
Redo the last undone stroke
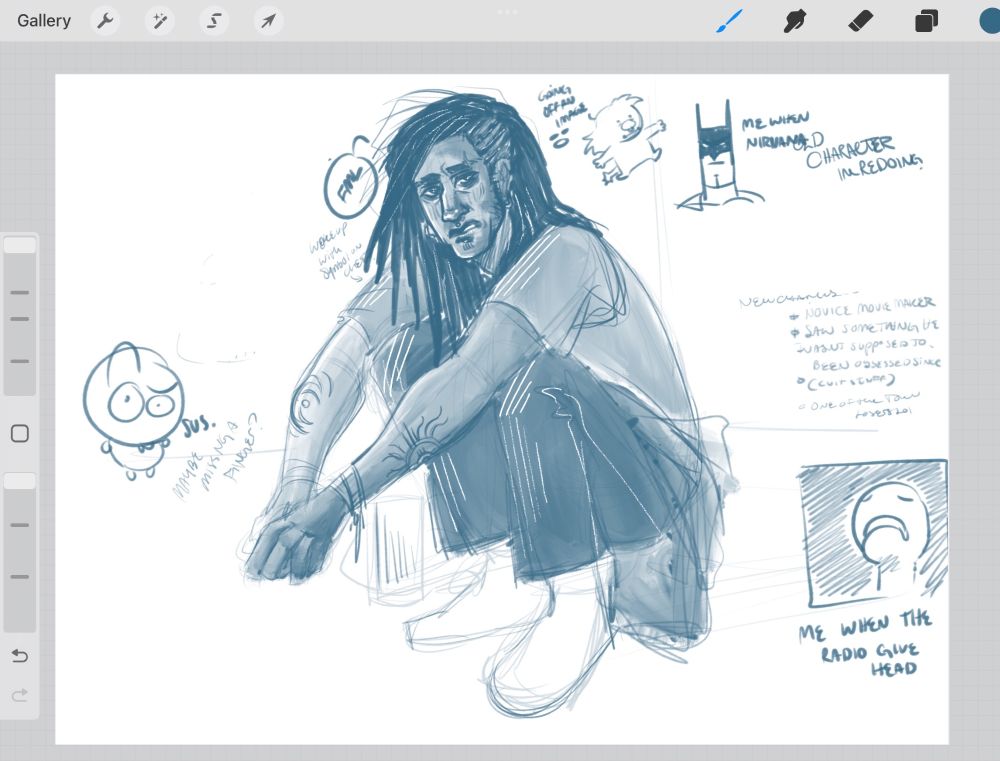click(x=20, y=695)
